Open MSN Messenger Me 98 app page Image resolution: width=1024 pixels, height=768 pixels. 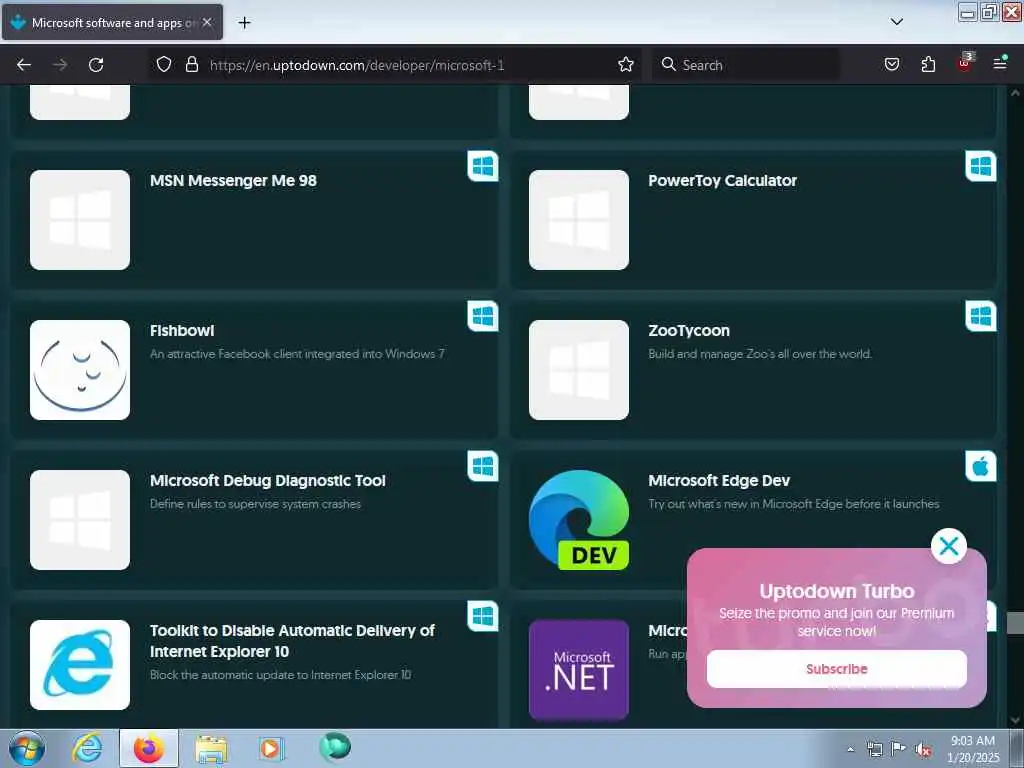[x=233, y=181]
